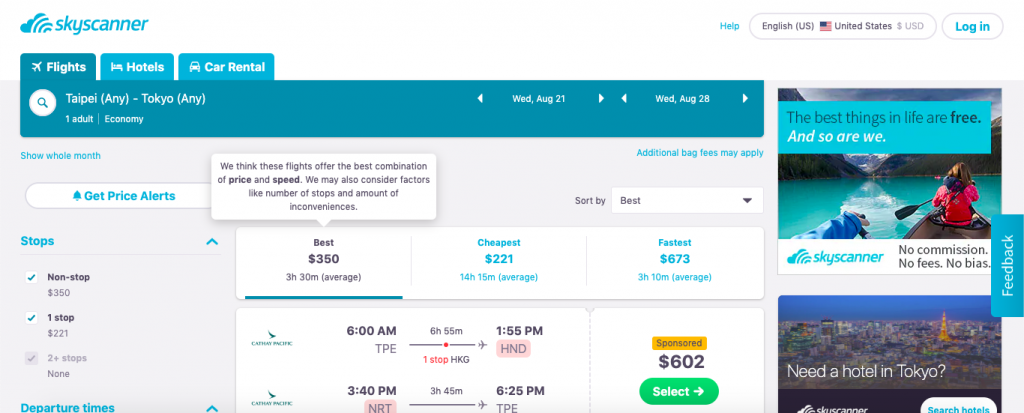
Task: Click the magnifier search icon beside Taipei
Action: tap(42, 103)
